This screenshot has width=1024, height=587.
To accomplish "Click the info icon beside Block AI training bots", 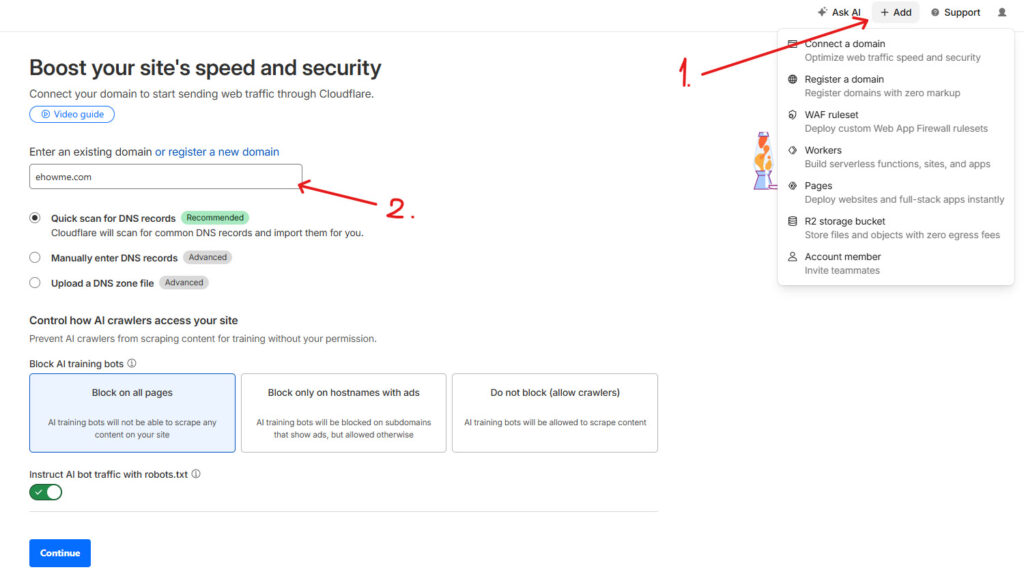I will [132, 363].
